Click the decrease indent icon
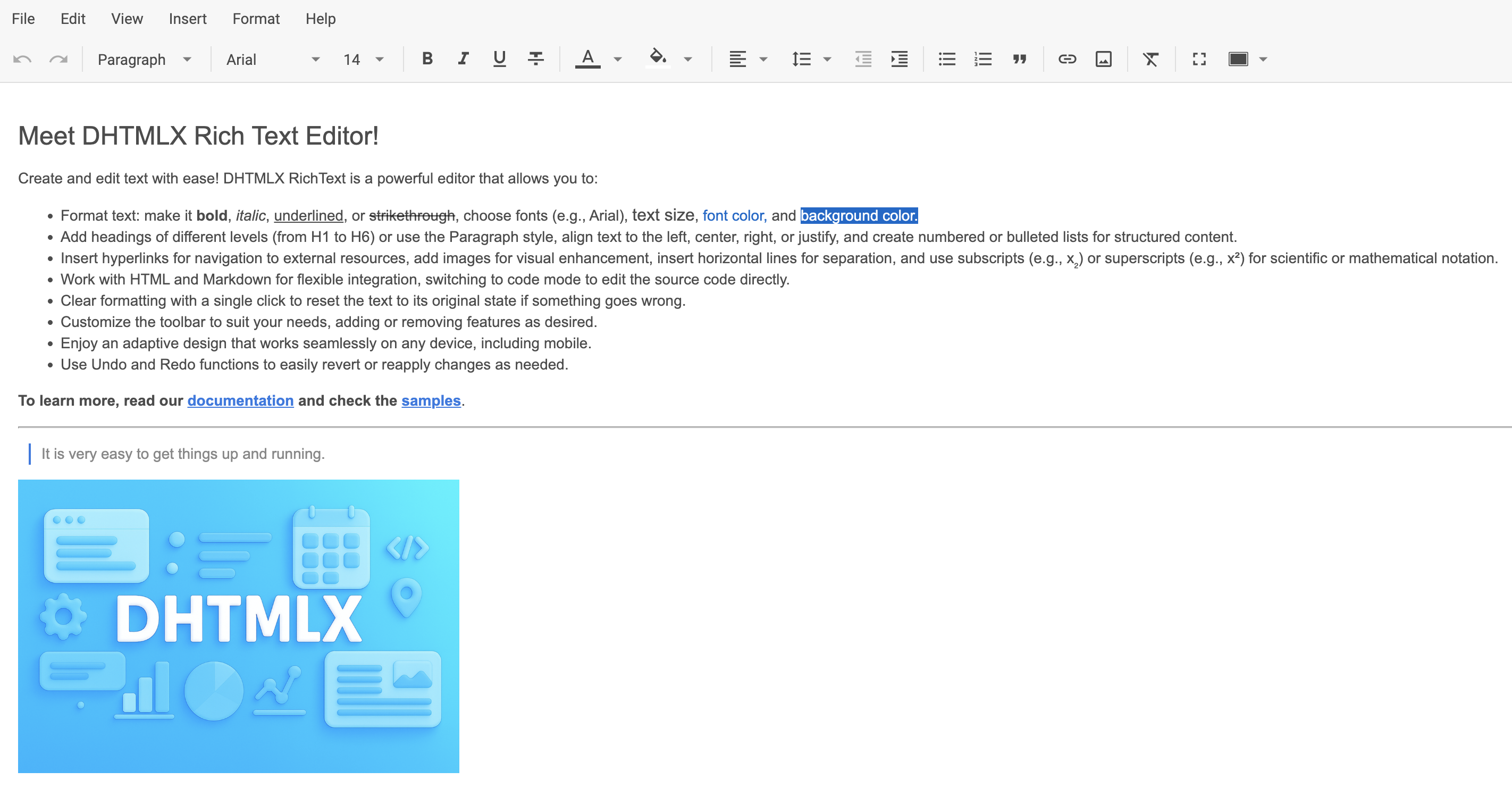 863,60
